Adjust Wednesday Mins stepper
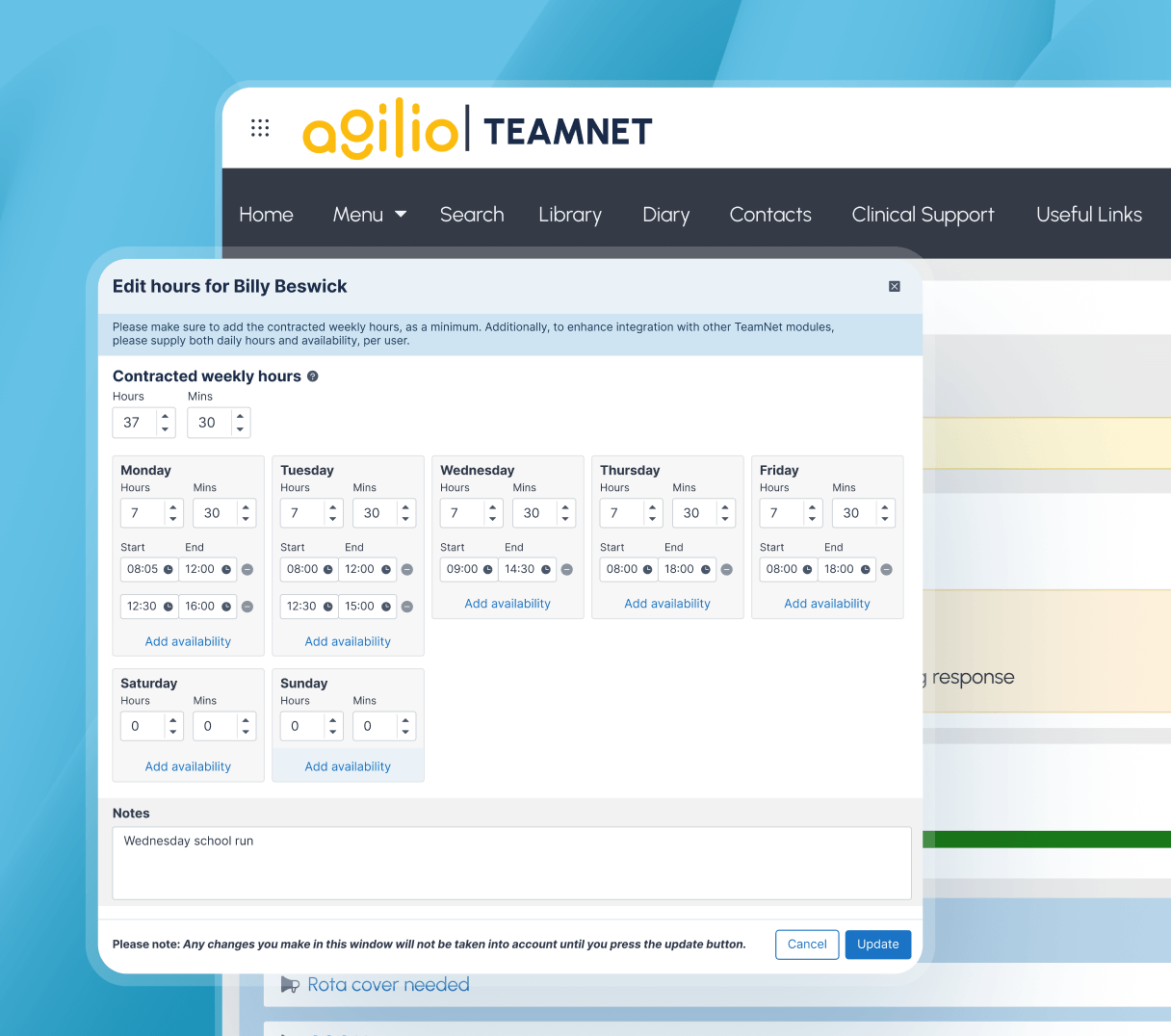Viewport: 1171px width, 1036px height. coord(566,513)
